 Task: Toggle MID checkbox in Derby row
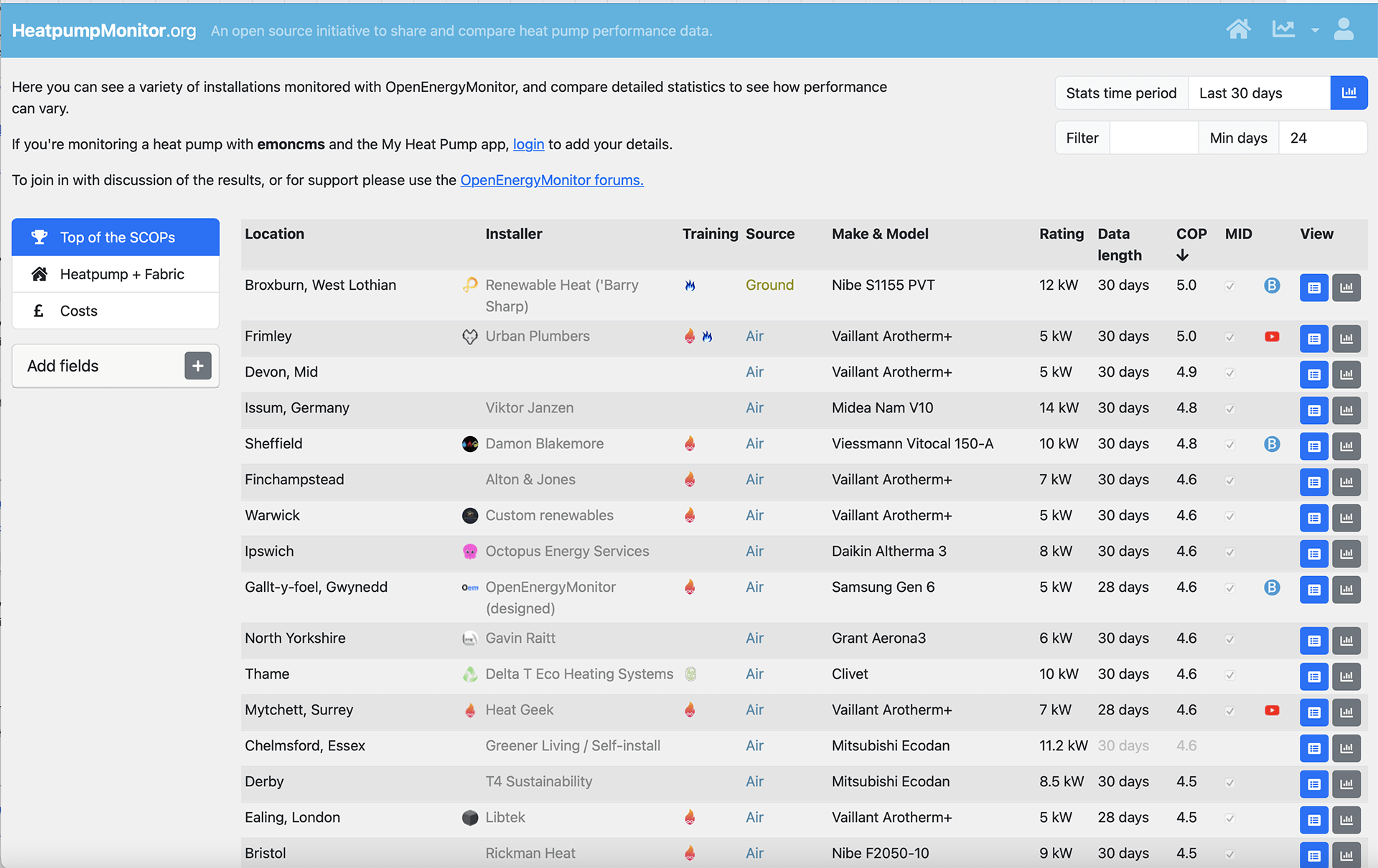point(1229,783)
